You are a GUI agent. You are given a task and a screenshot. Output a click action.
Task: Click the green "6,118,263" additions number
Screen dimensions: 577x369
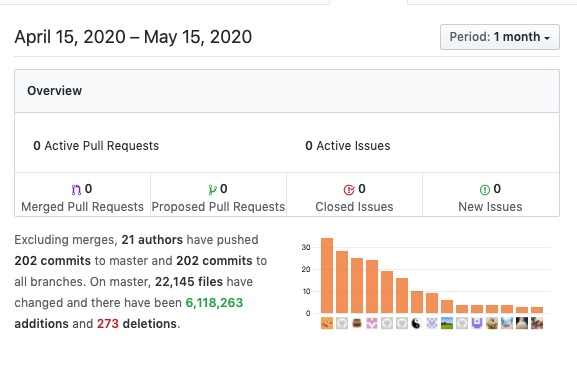point(214,303)
